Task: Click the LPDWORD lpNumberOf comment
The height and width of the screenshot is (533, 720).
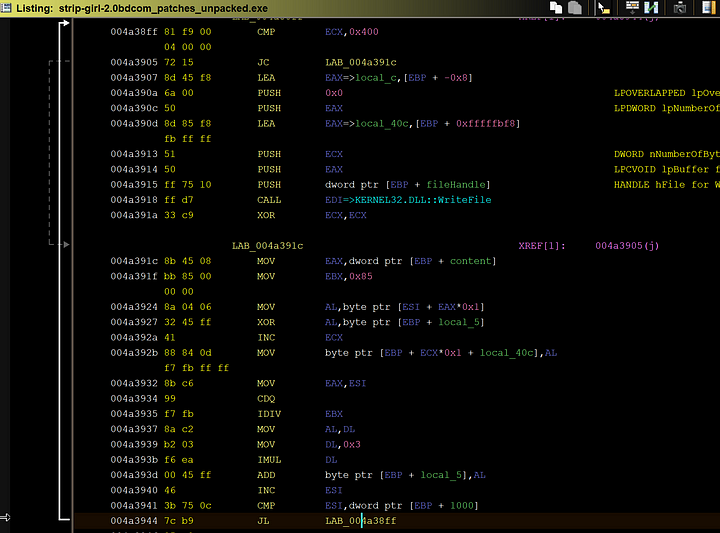Action: 667,108
